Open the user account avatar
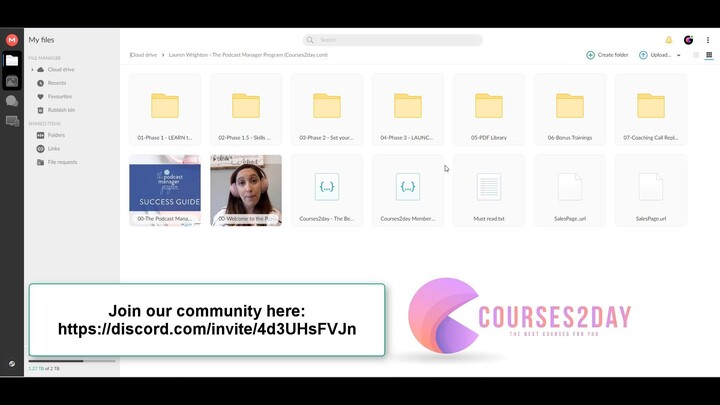The width and height of the screenshot is (720, 405). tap(688, 40)
